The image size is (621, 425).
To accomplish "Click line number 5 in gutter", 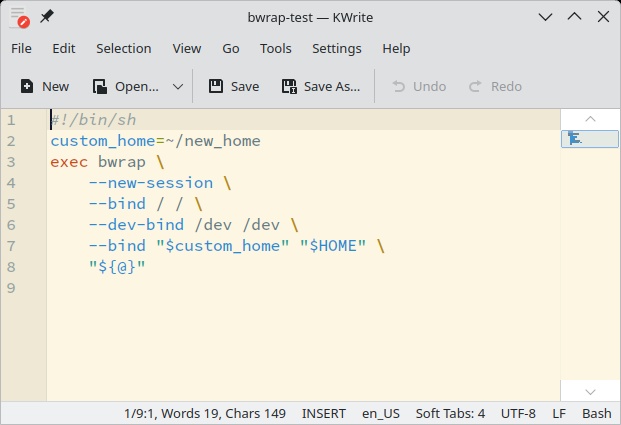I will (x=11, y=204).
